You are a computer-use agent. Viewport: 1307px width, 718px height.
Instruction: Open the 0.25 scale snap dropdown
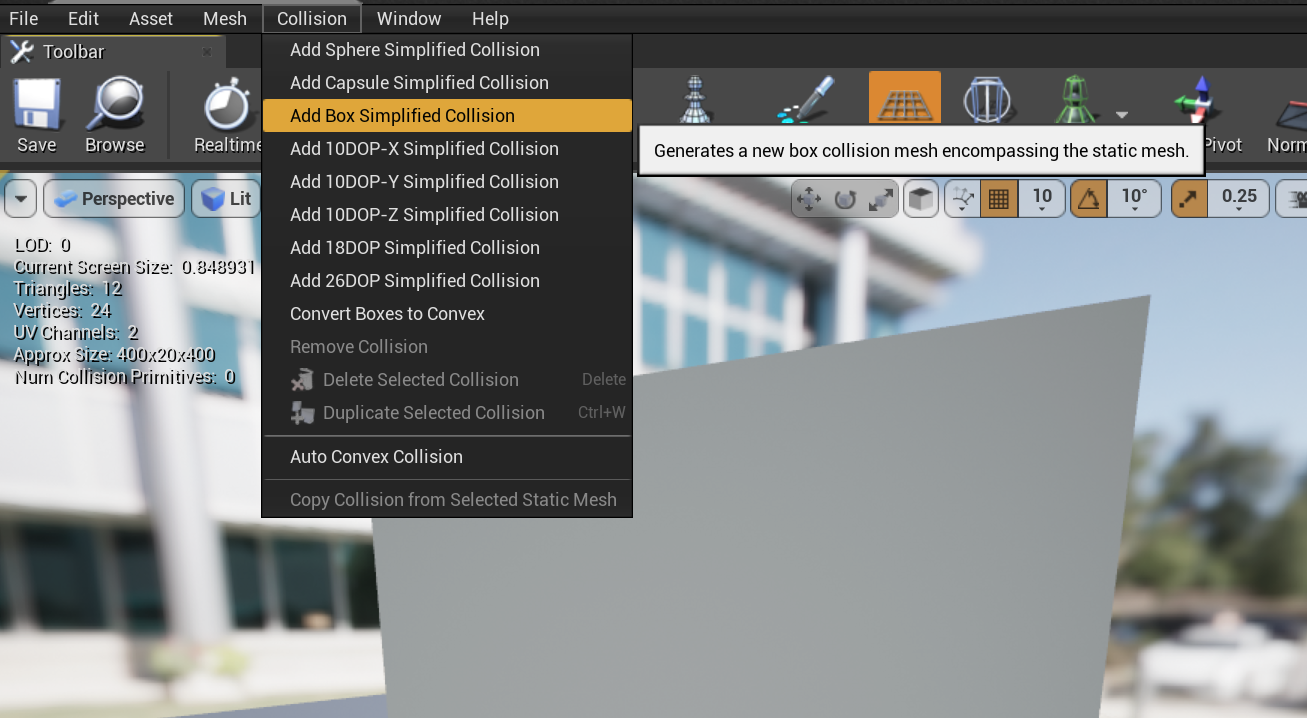point(1239,199)
